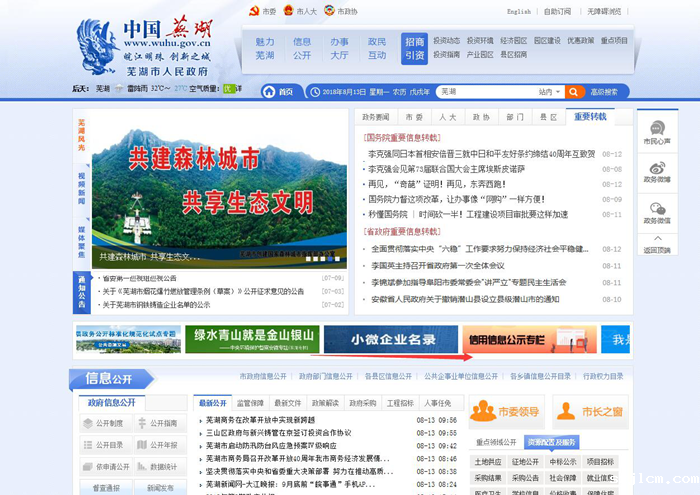Image resolution: width=700 pixels, height=495 pixels.
Task: Open 公开年报 icon button
Action: 160,445
